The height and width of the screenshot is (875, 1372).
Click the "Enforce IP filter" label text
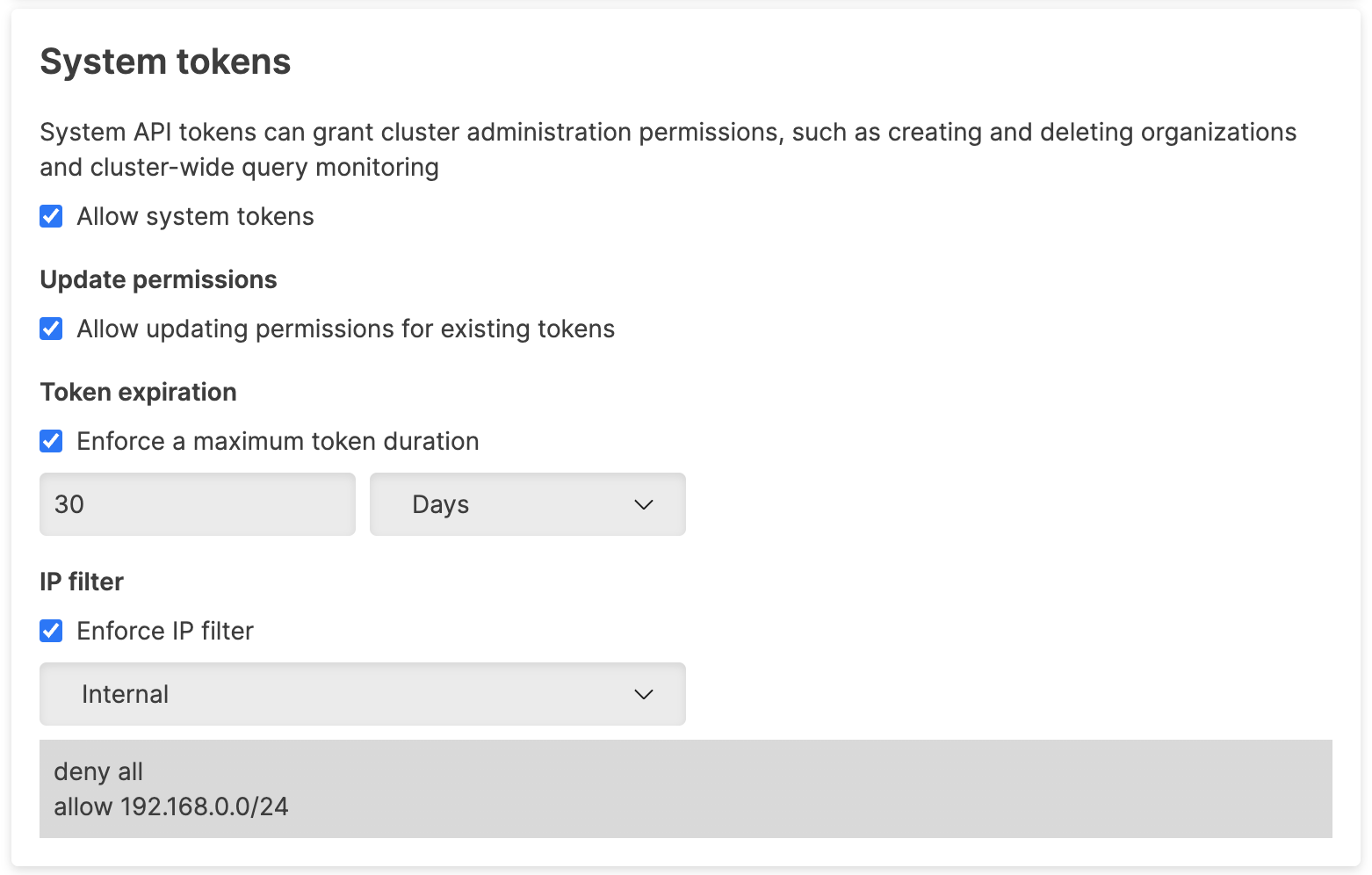pyautogui.click(x=165, y=631)
